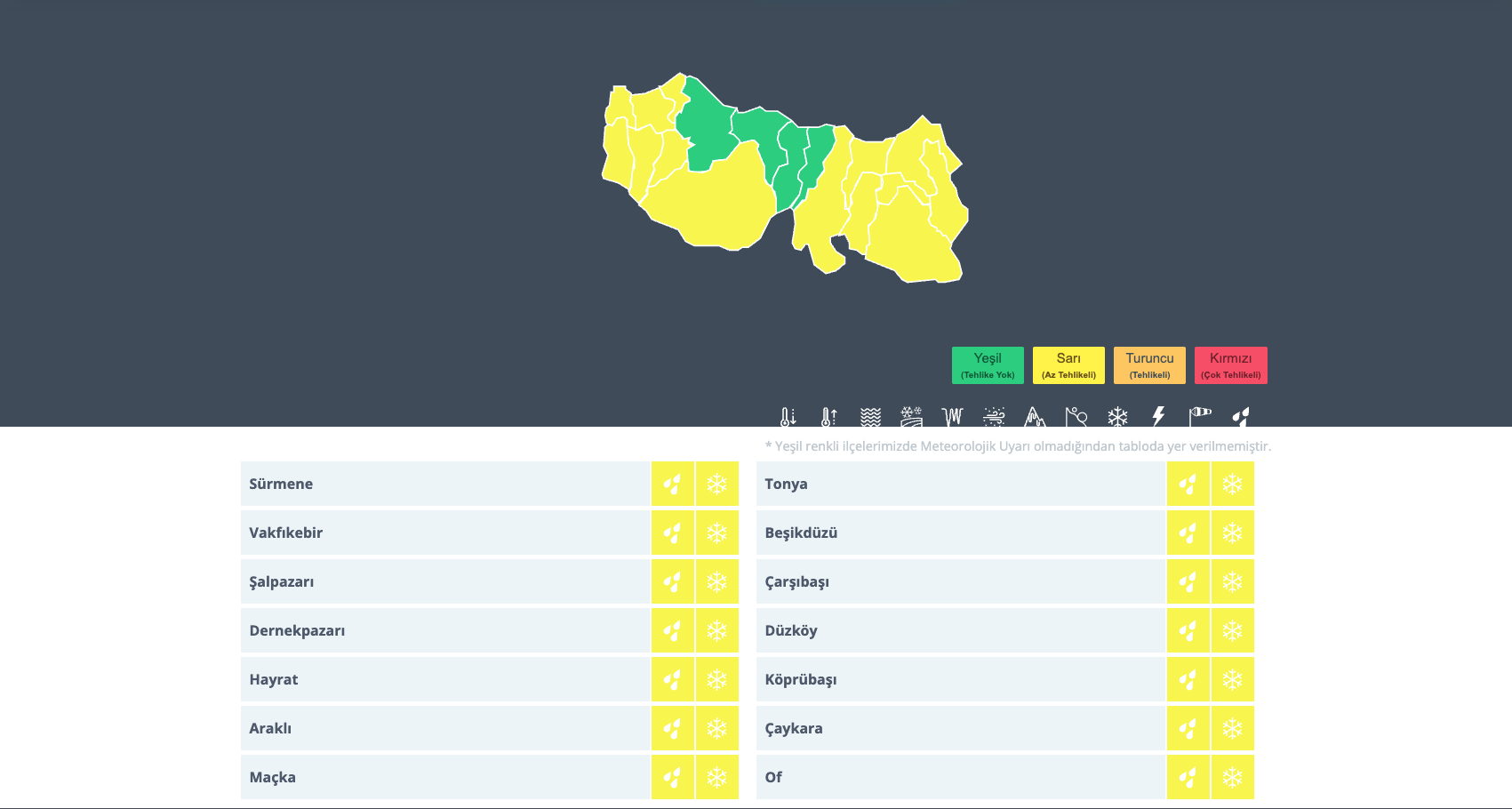Select the rain icon beside Of
The width and height of the screenshot is (1512, 809).
point(1188,777)
